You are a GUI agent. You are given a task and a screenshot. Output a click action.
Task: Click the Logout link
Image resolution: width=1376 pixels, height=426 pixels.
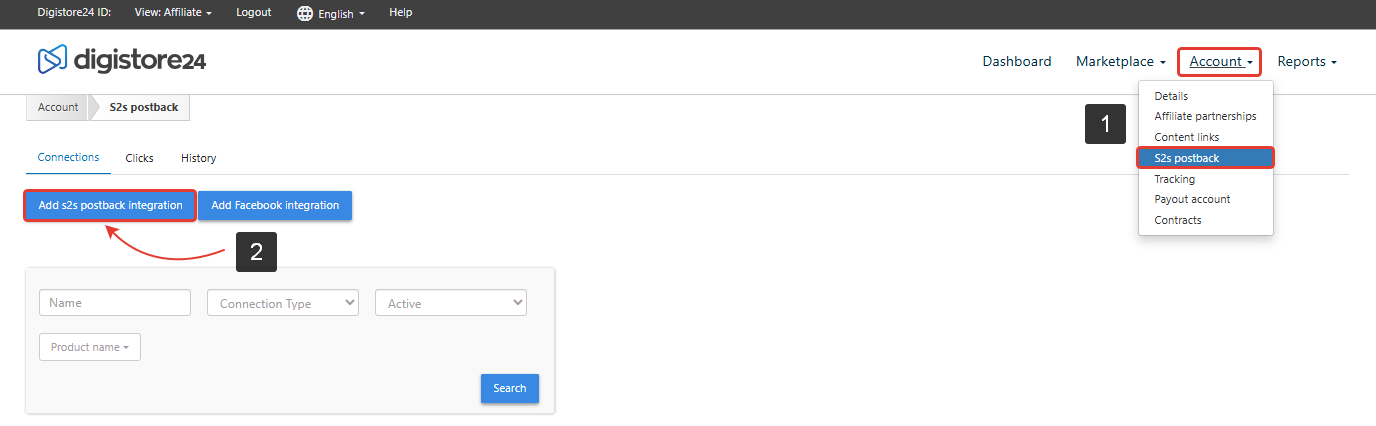tap(253, 13)
